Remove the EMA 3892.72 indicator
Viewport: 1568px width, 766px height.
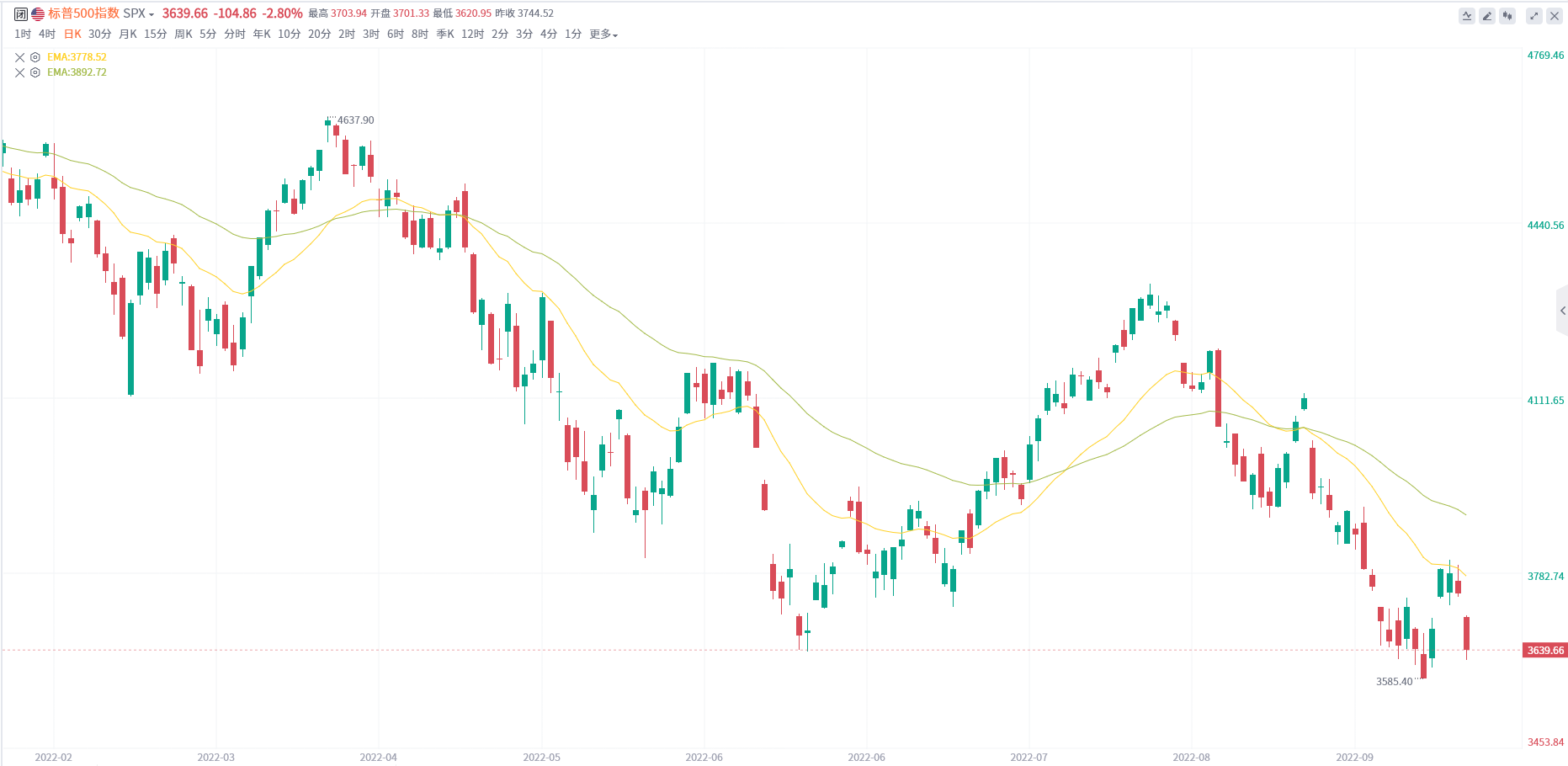click(20, 72)
